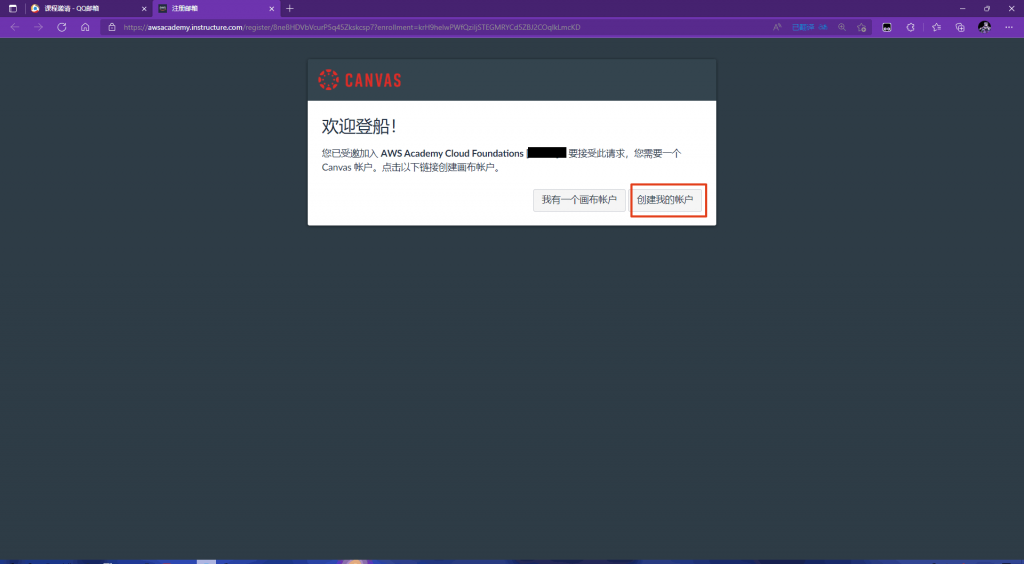Viewport: 1024px width, 564px height.
Task: Click the Canvas logo
Action: coord(360,80)
